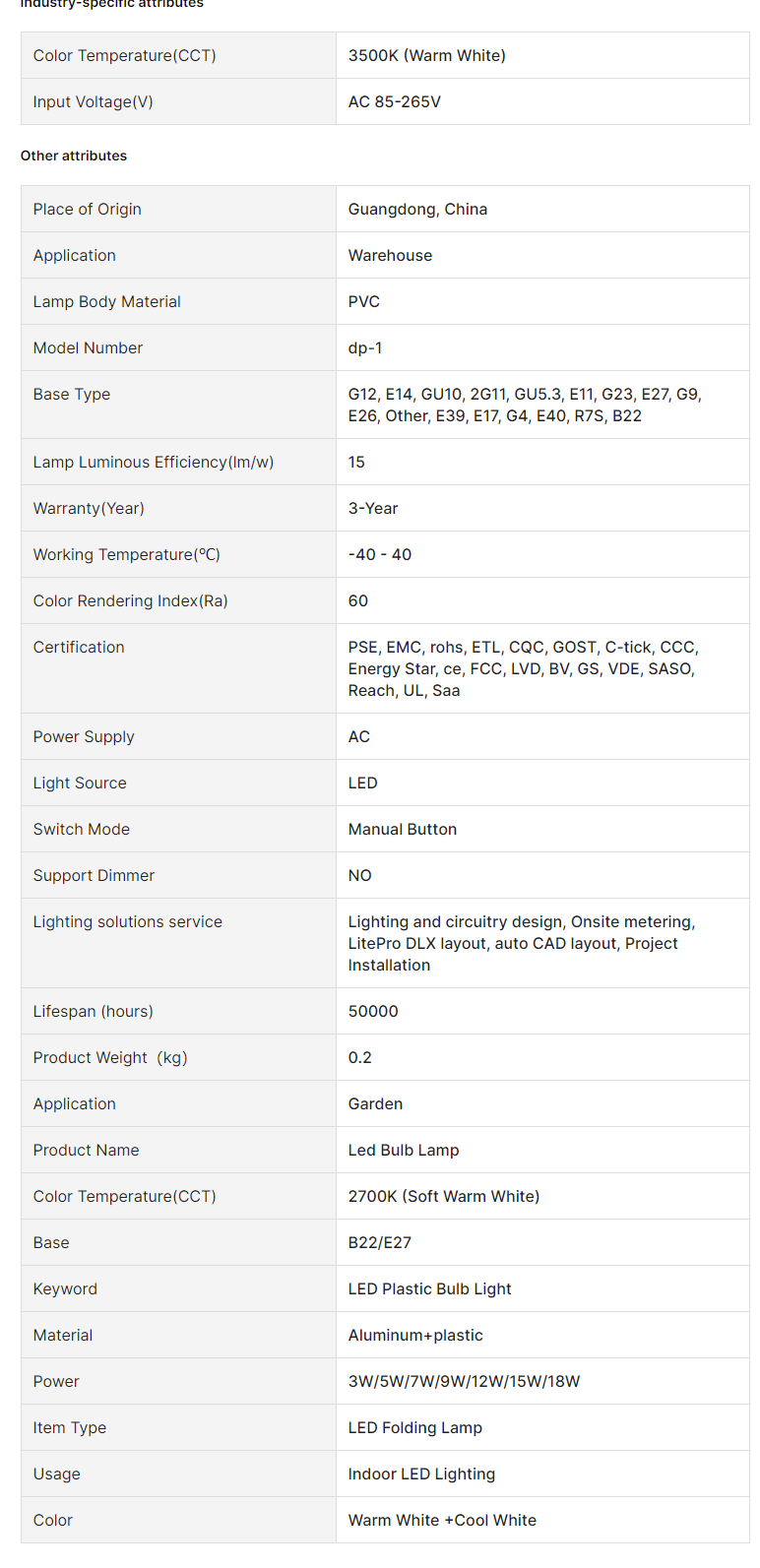Click the "LED Folding Lamp" item type value
The width and height of the screenshot is (760, 1568).
[x=414, y=1427]
